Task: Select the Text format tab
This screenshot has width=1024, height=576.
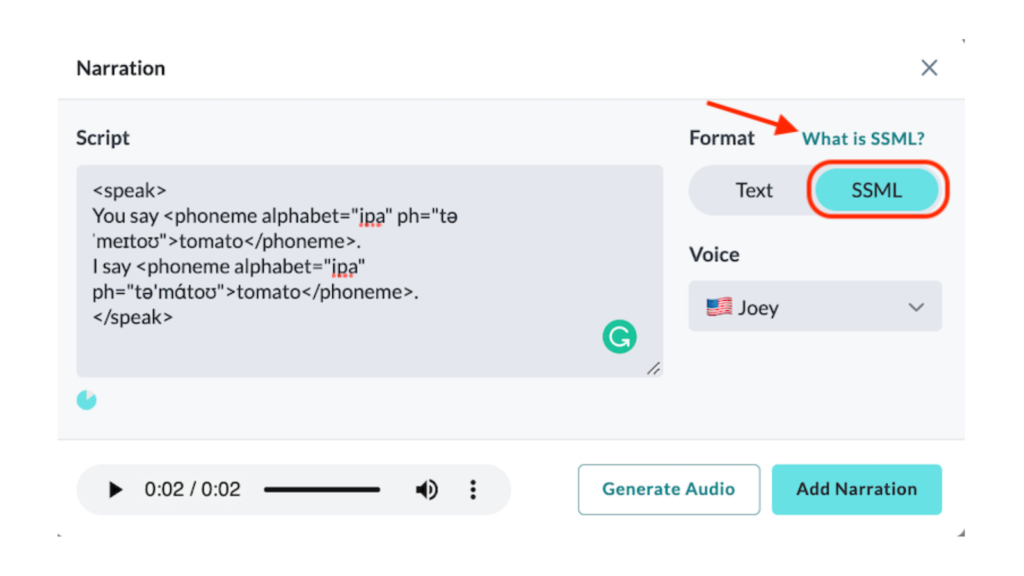Action: 754,190
